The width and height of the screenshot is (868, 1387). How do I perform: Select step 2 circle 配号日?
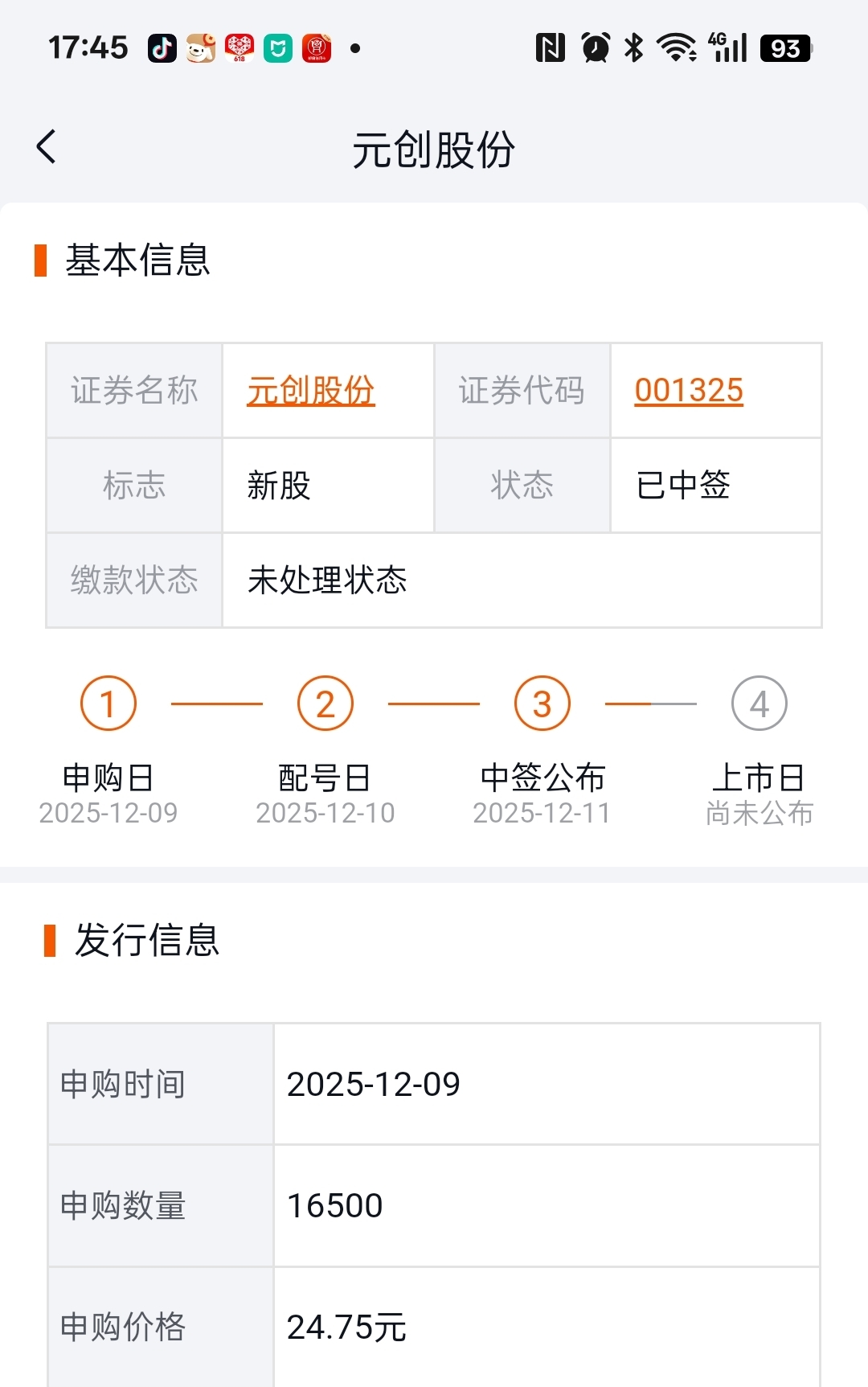coord(325,704)
